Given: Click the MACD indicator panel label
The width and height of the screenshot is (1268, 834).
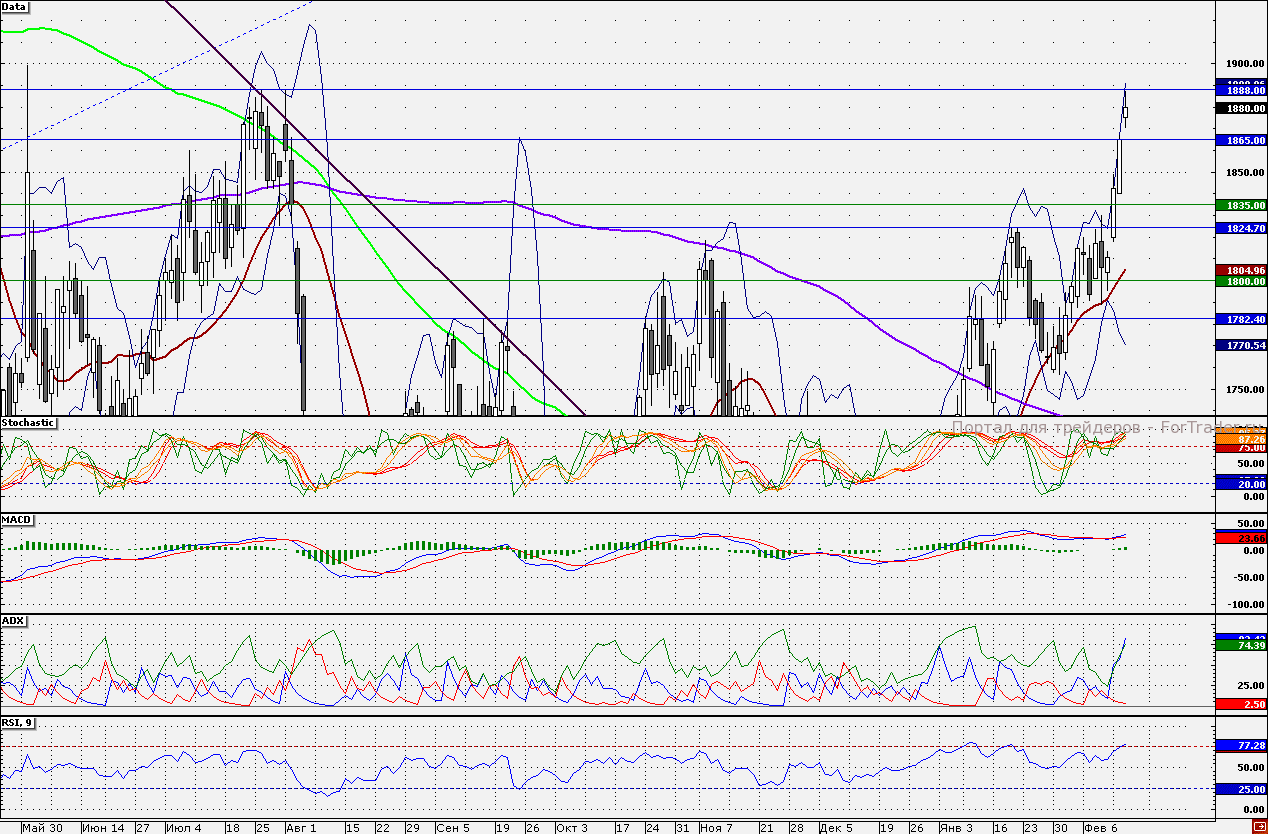Looking at the screenshot, I should click(x=16, y=521).
